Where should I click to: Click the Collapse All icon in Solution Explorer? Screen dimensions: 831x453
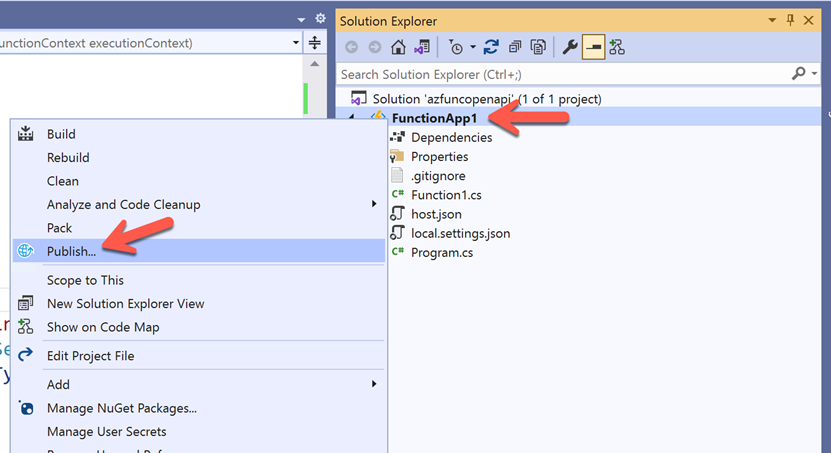[x=515, y=47]
